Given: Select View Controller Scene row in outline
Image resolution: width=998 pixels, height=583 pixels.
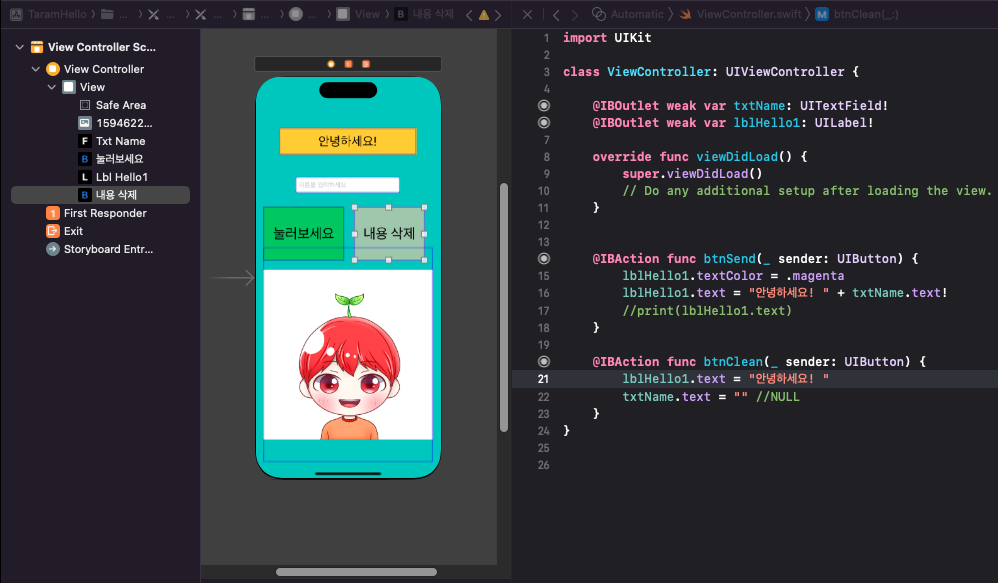Looking at the screenshot, I should [x=101, y=47].
